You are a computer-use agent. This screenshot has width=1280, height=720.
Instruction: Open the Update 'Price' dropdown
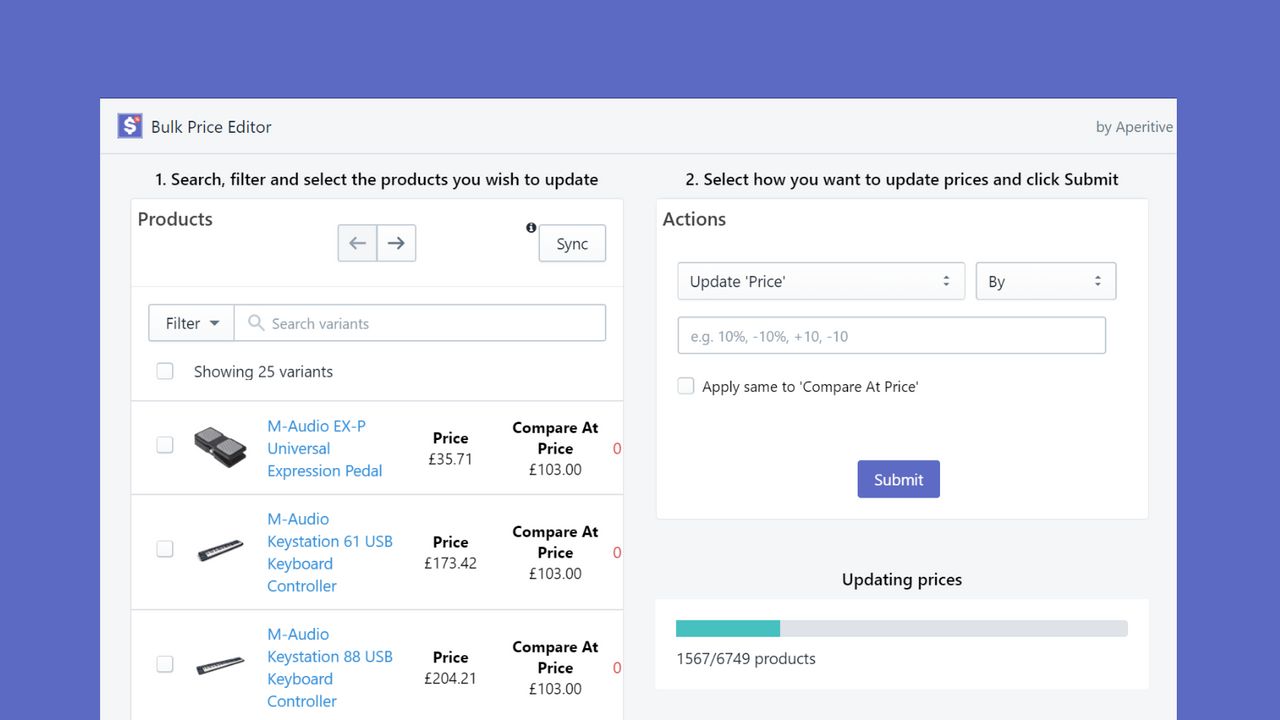[x=821, y=281]
